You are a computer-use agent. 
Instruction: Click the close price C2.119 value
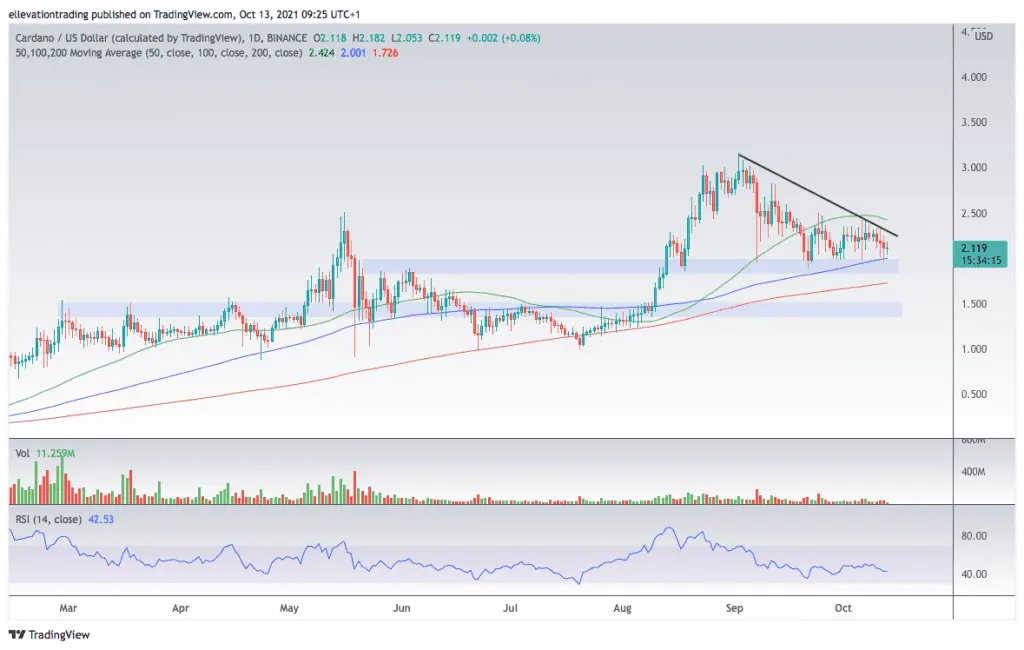tap(445, 38)
